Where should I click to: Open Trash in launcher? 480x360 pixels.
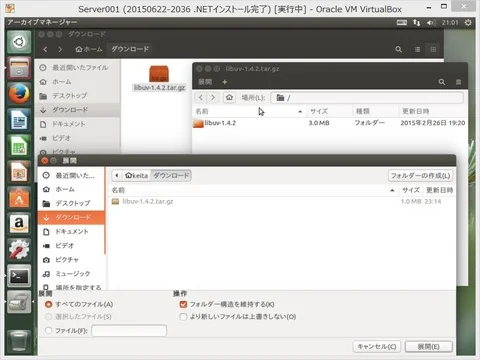19,340
